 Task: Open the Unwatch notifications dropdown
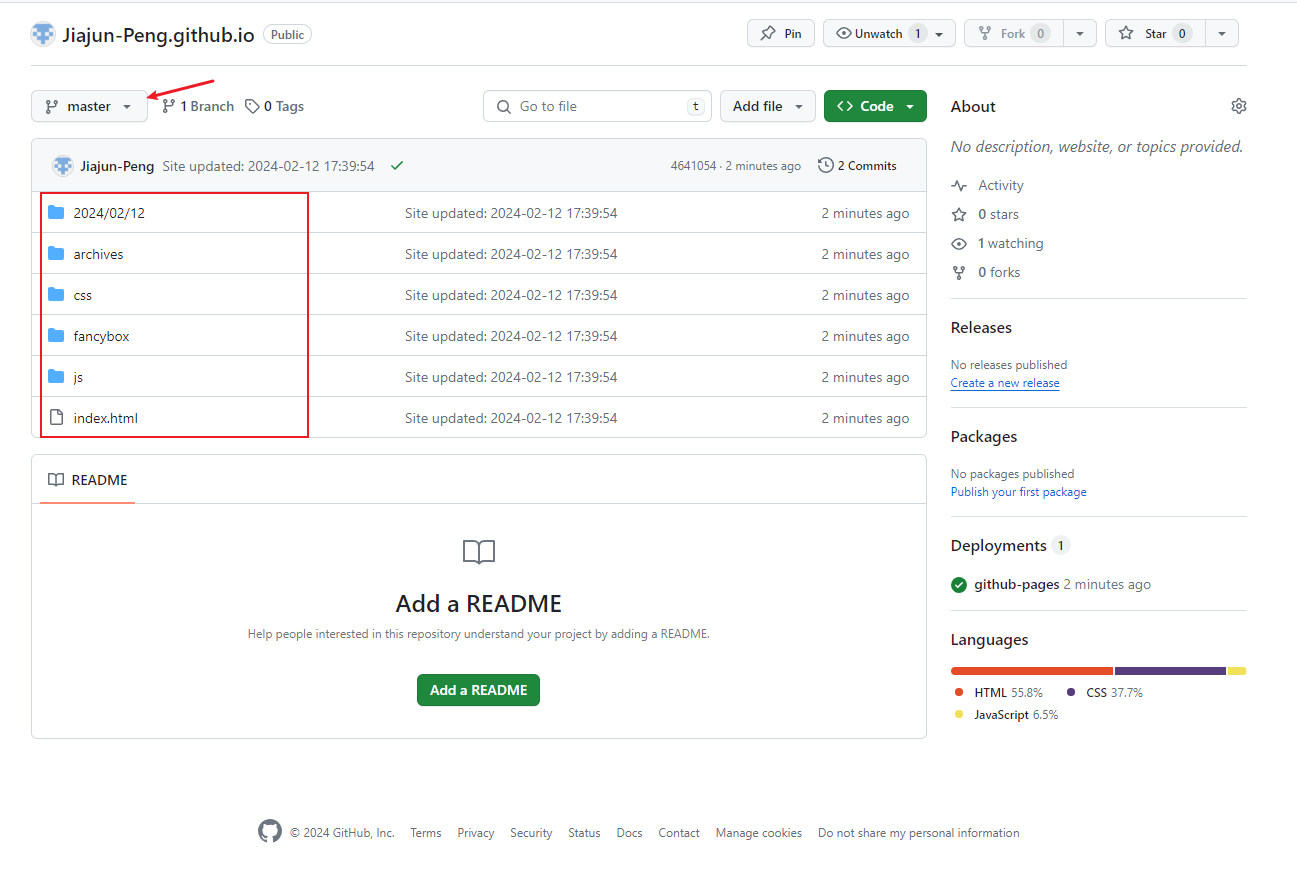point(889,33)
